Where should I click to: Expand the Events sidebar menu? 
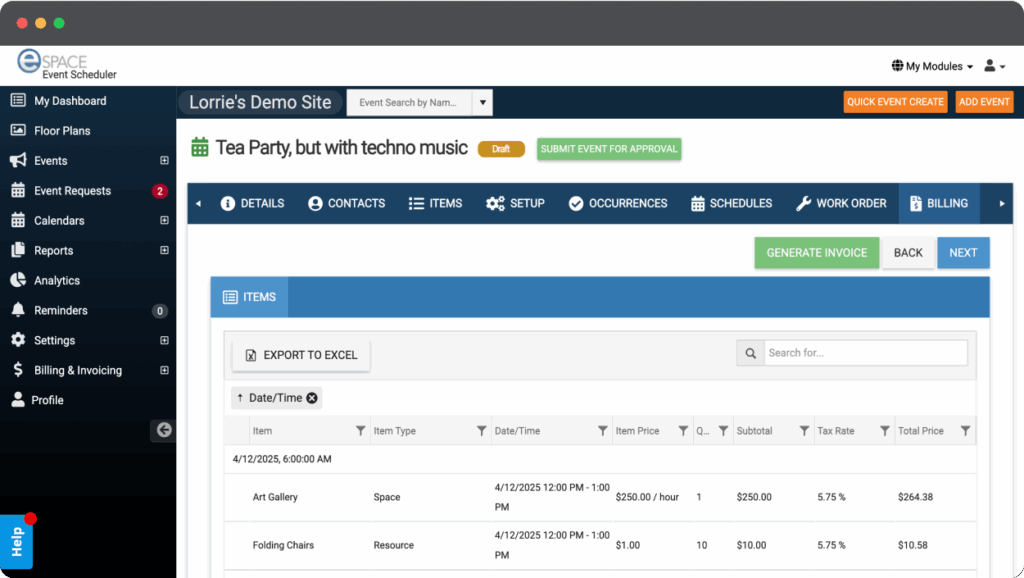164,161
